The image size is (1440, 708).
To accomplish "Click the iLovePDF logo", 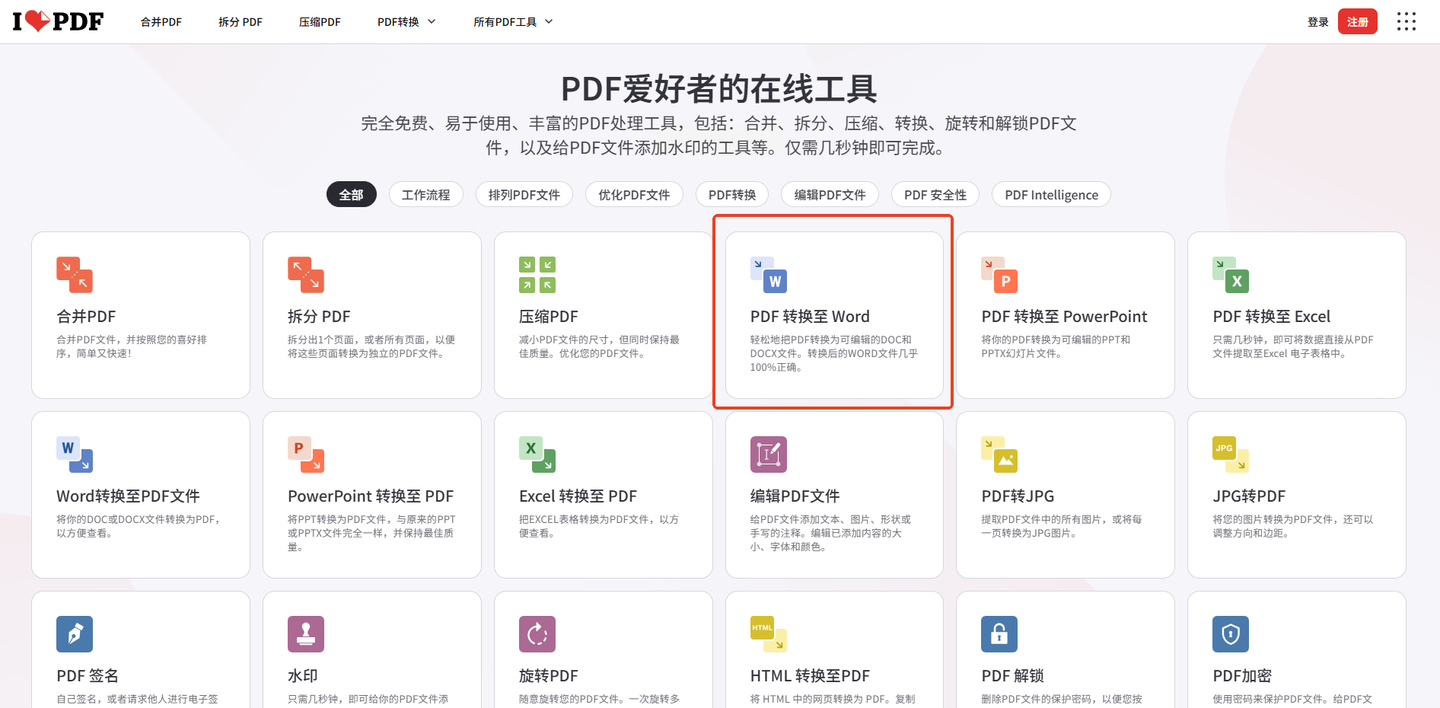I will click(58, 21).
